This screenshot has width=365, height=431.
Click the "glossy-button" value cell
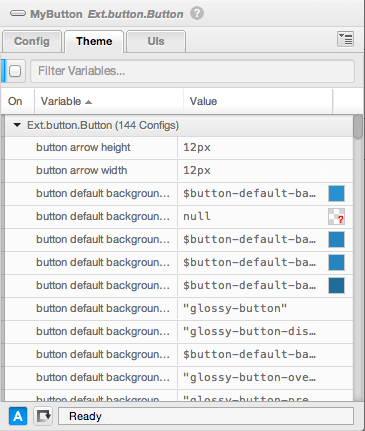(x=265, y=309)
